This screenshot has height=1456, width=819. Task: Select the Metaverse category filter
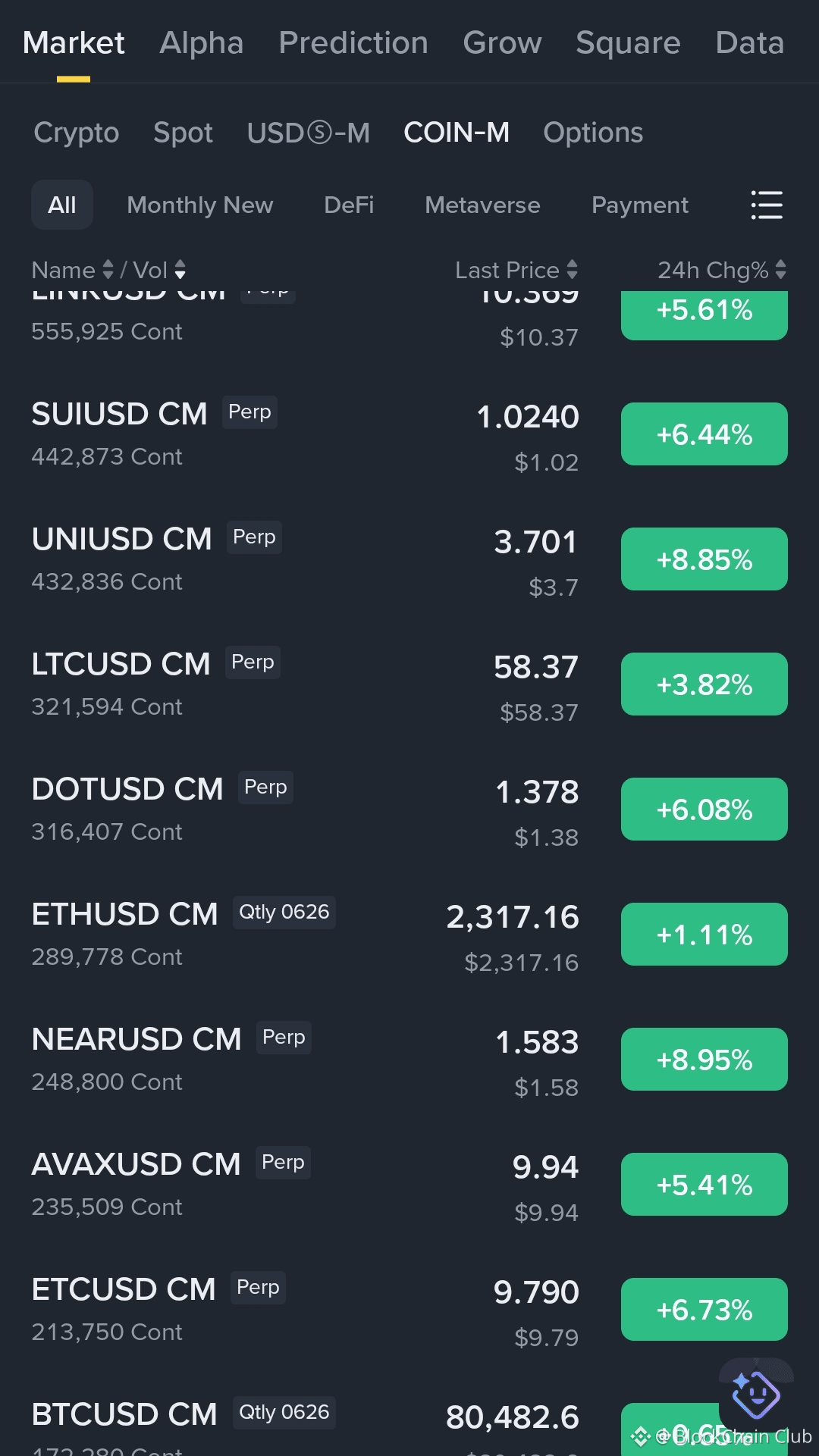pyautogui.click(x=482, y=205)
